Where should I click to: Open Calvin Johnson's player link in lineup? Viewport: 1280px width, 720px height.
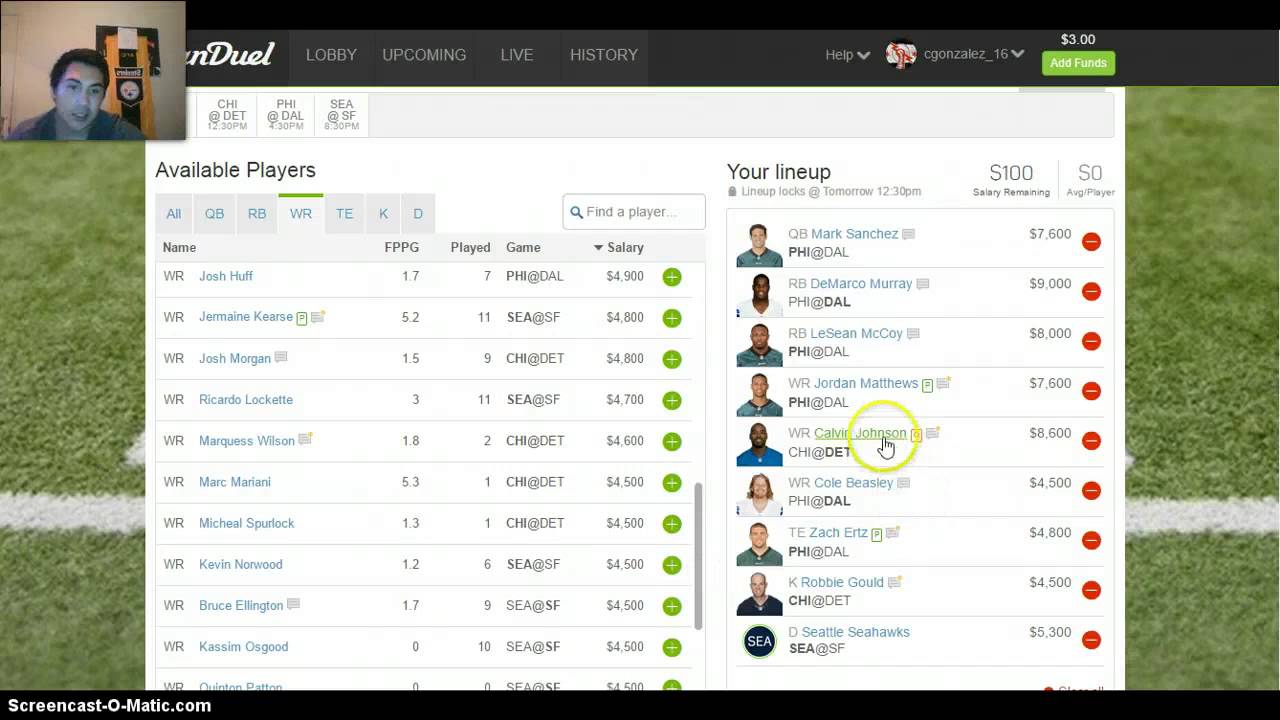tap(860, 433)
